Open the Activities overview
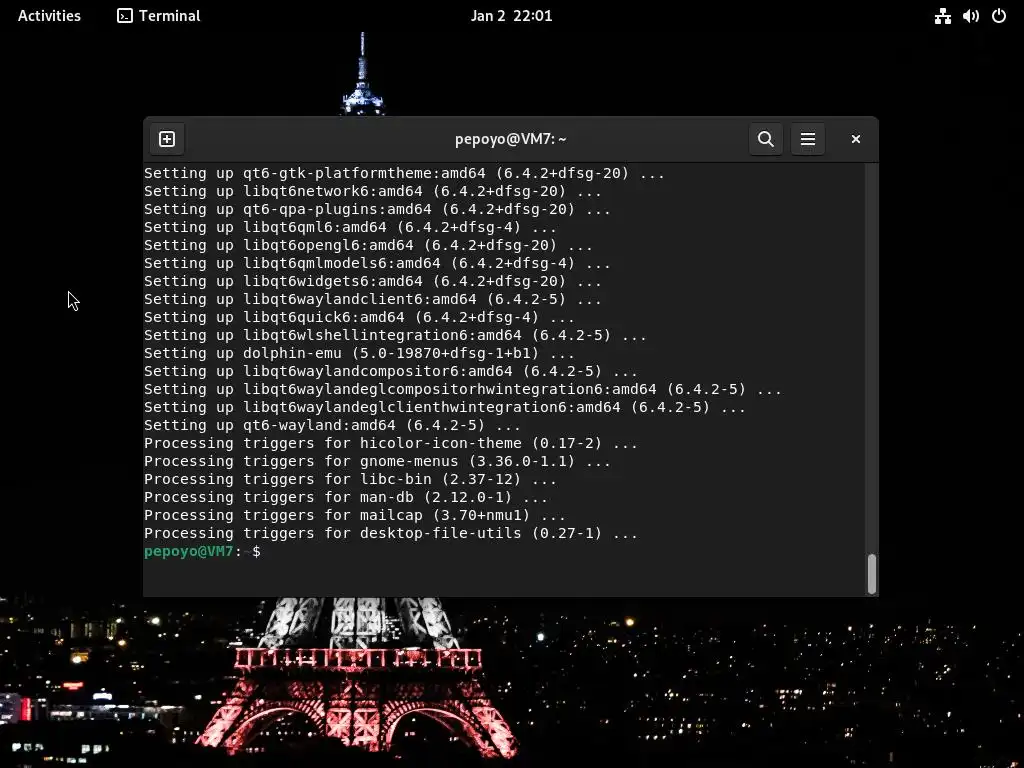 point(49,16)
